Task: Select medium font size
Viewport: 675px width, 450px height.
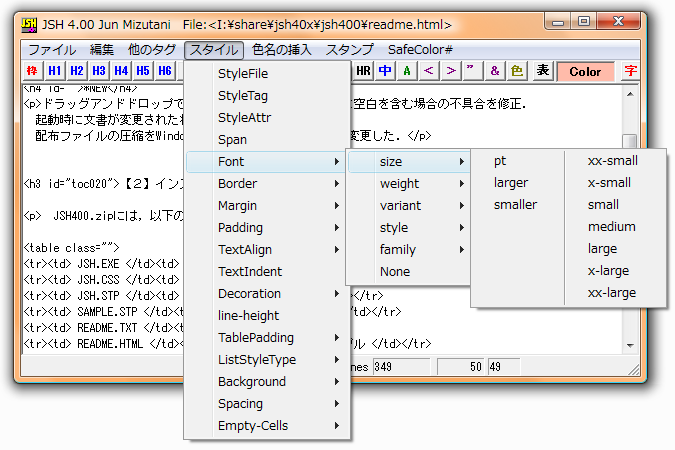Action: 615,227
